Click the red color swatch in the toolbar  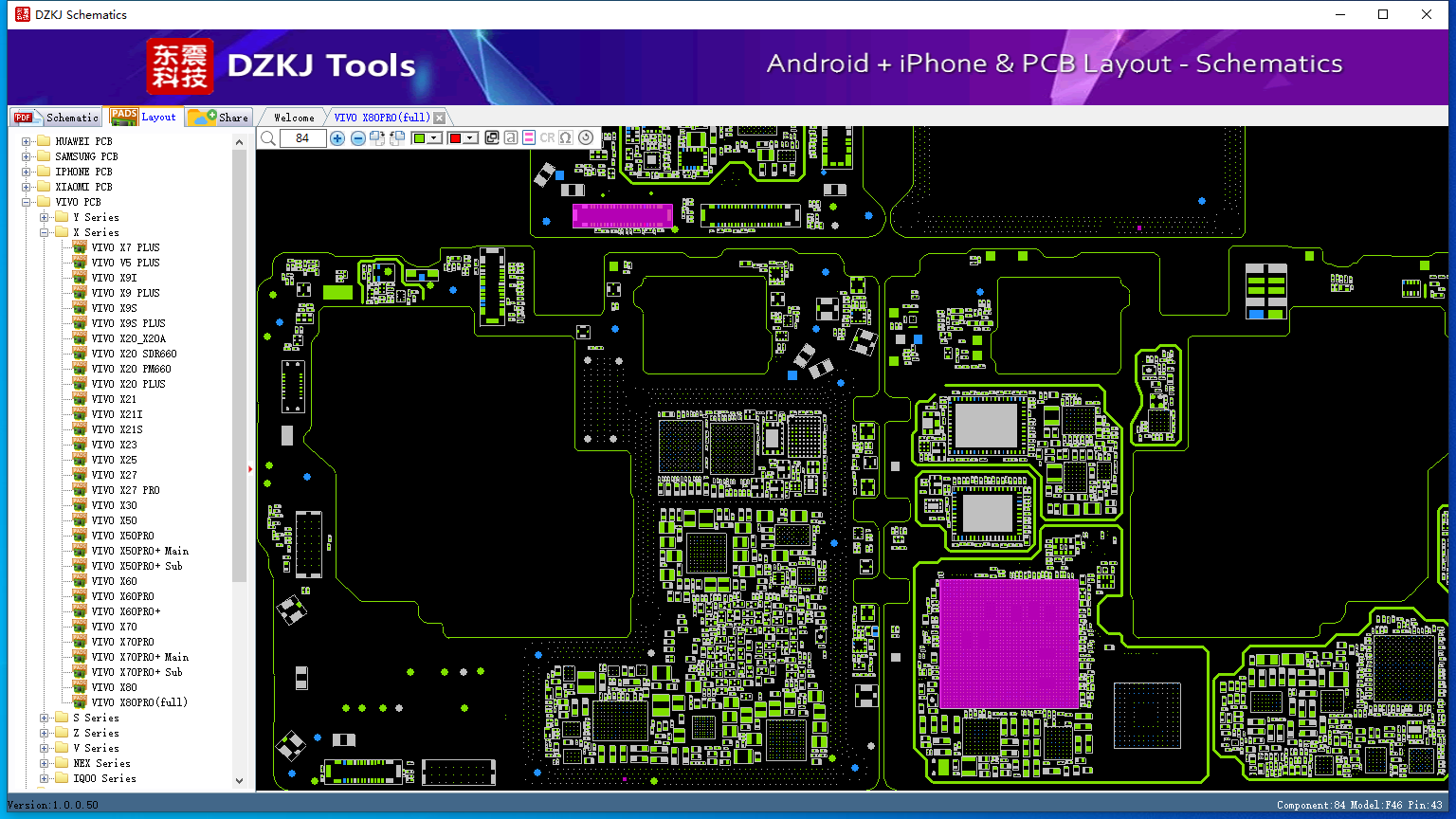[455, 138]
